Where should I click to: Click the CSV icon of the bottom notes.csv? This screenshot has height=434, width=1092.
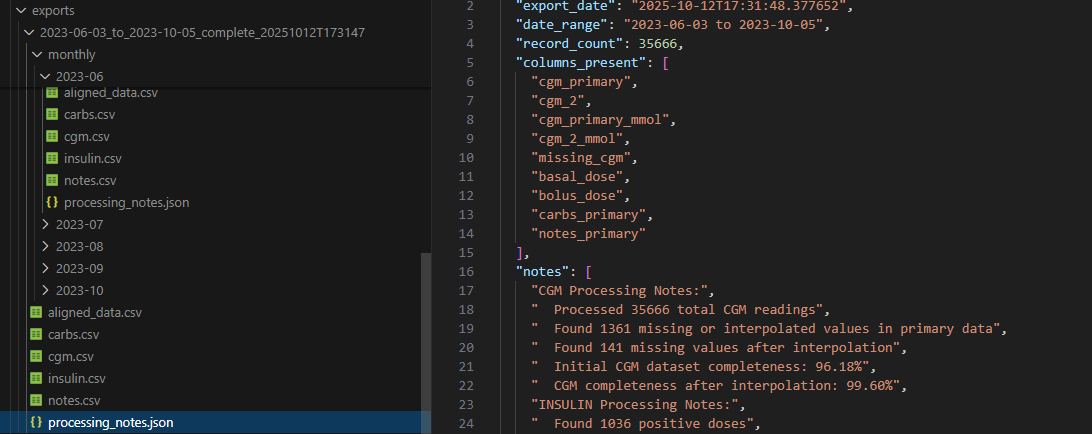click(36, 401)
